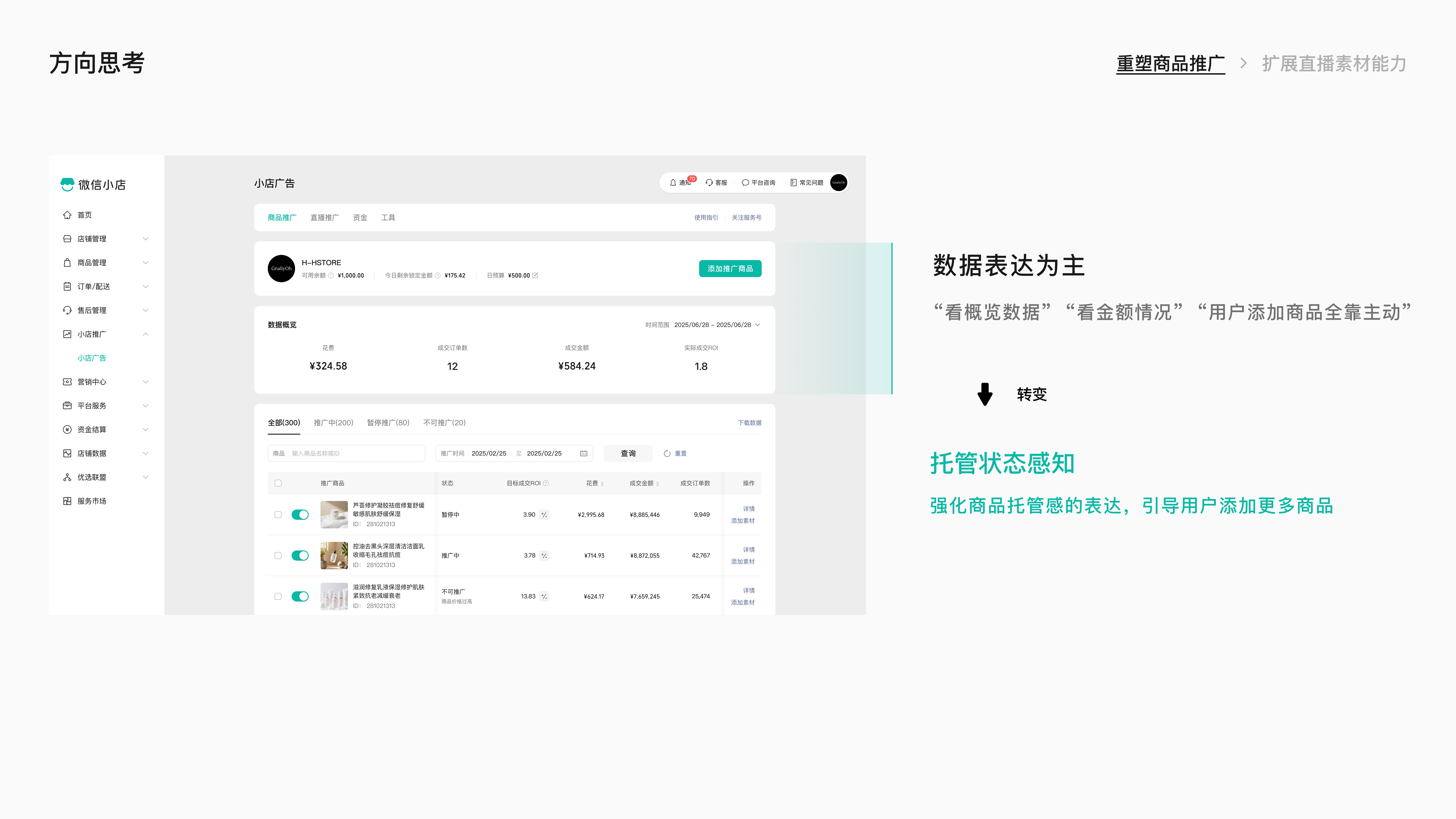1456x819 pixels.
Task: Expand the 店铺管理 menu chevron
Action: point(145,239)
